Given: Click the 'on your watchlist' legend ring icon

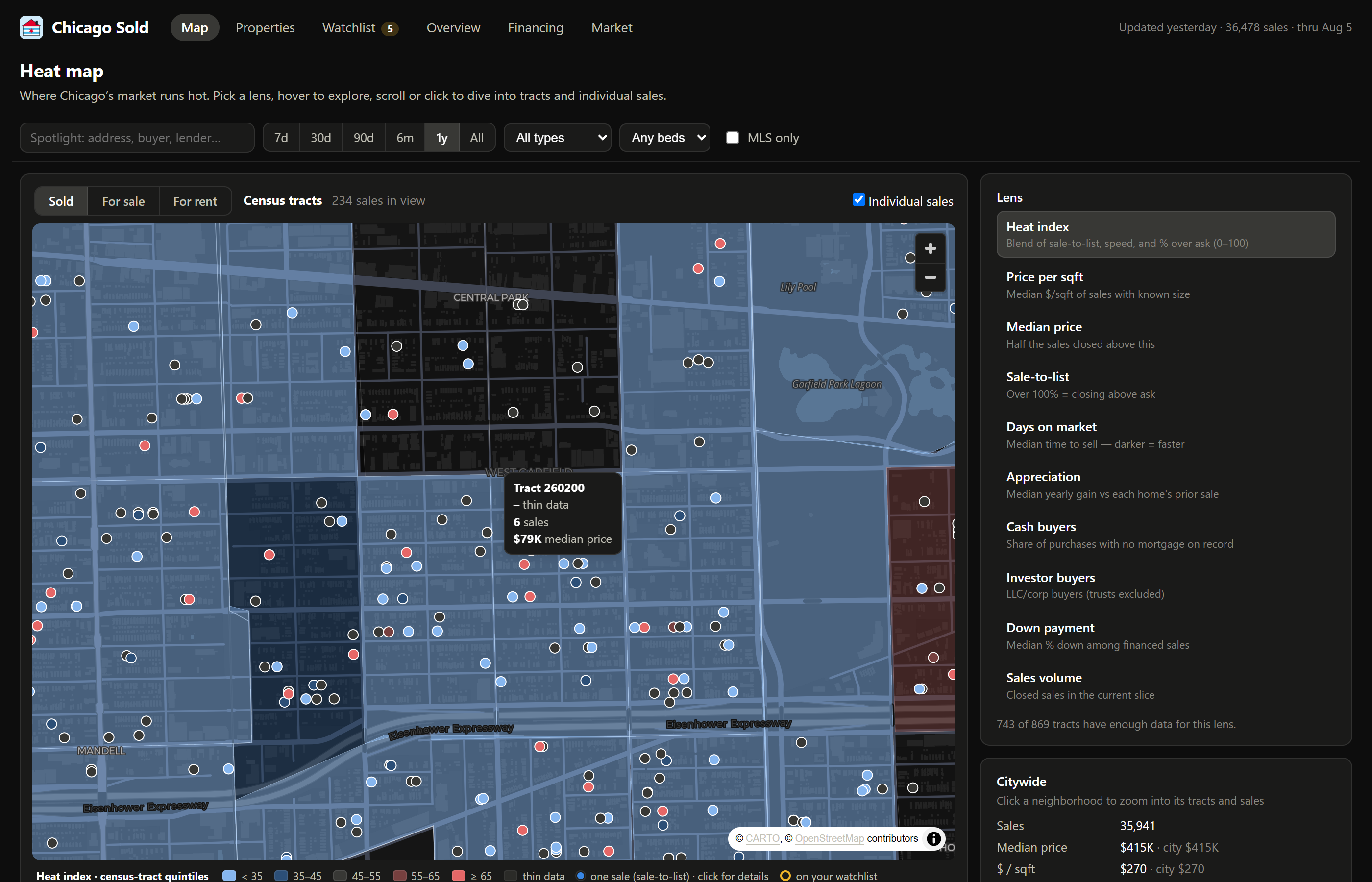Looking at the screenshot, I should [x=785, y=876].
